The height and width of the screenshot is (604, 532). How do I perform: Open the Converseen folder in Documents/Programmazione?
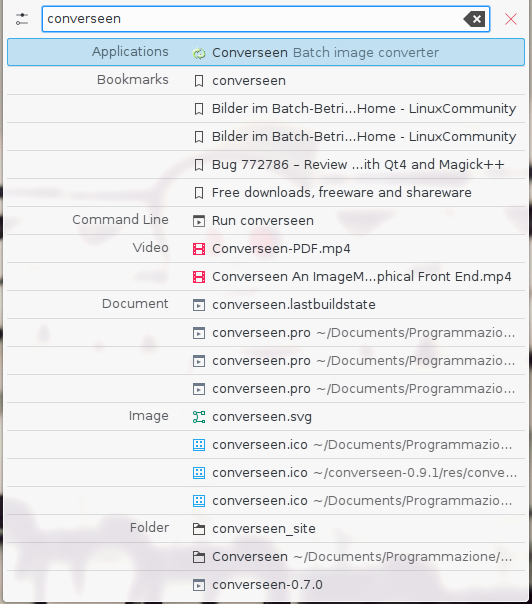pos(266,557)
